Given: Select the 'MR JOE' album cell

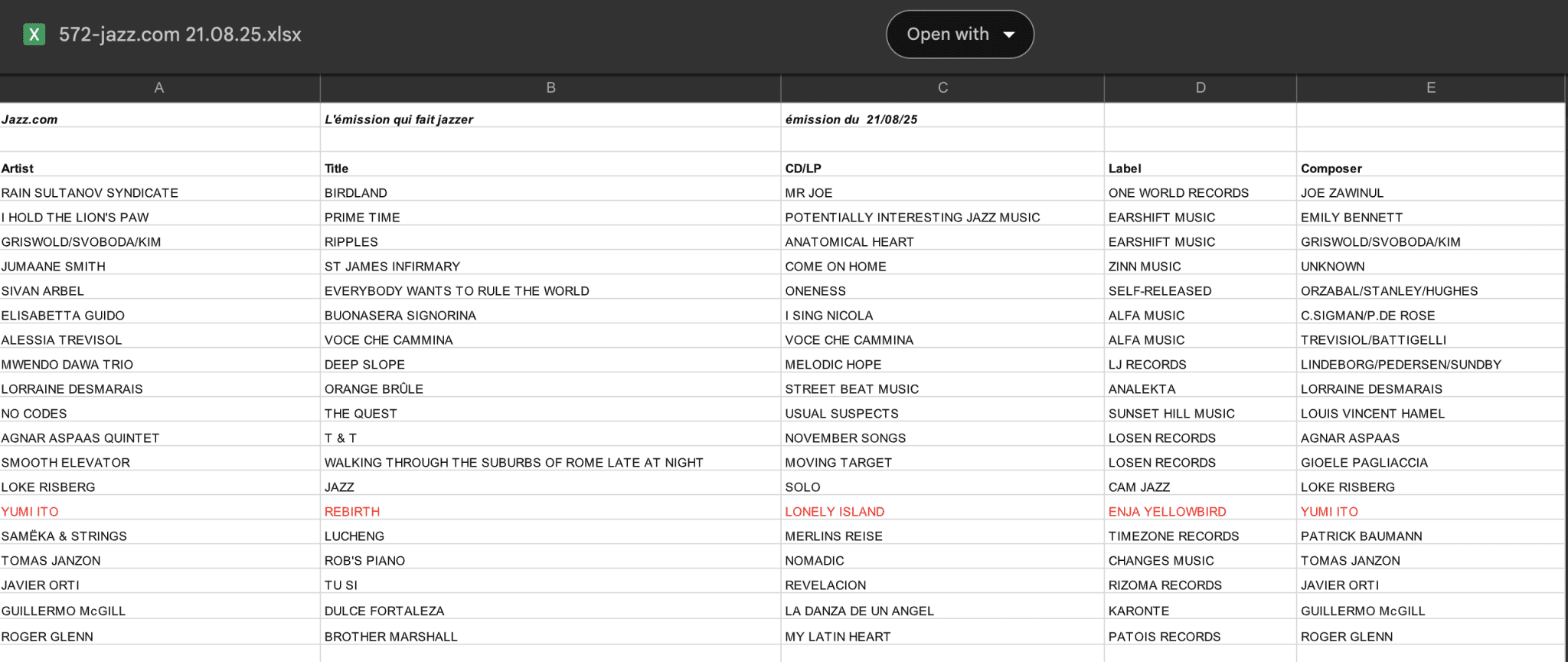Looking at the screenshot, I should point(942,189).
